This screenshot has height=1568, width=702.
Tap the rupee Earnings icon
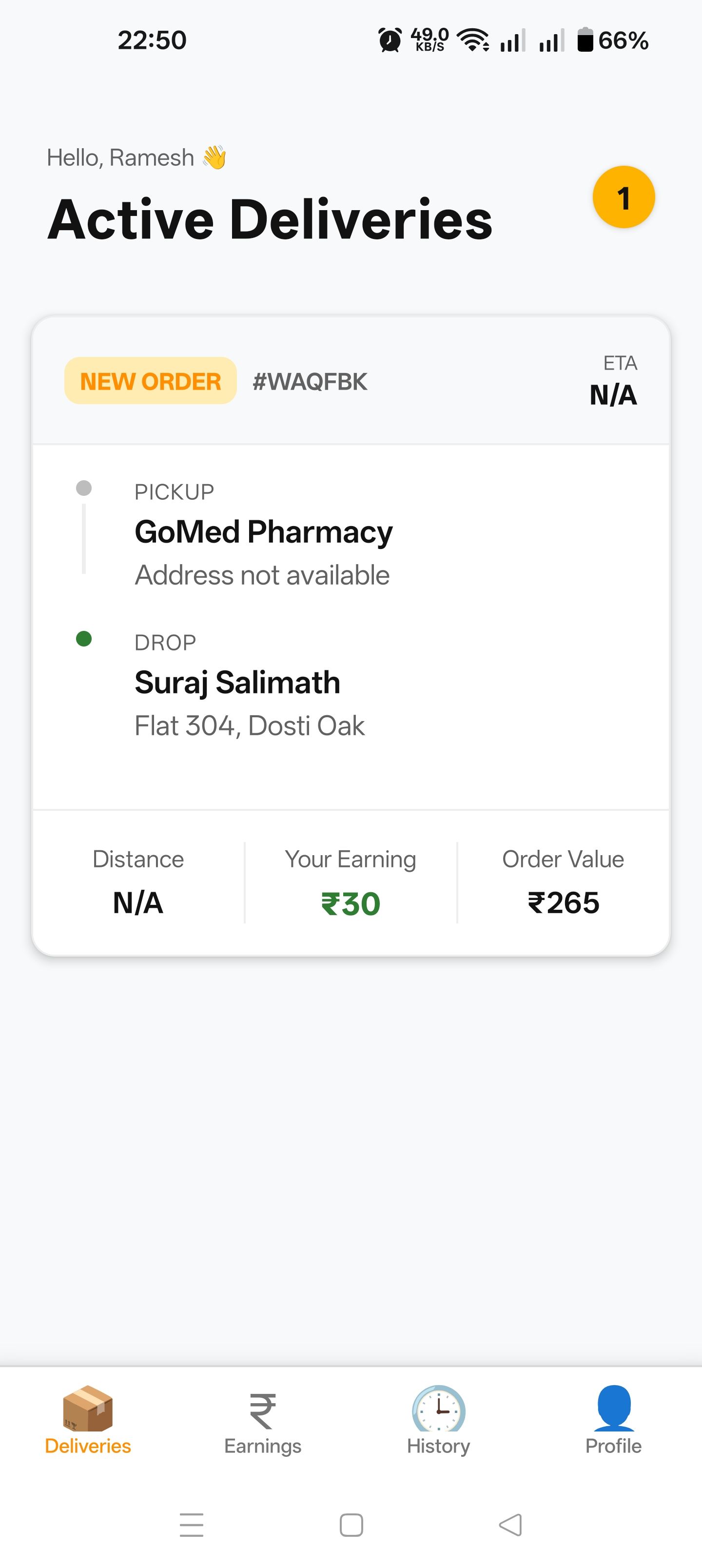(262, 1411)
